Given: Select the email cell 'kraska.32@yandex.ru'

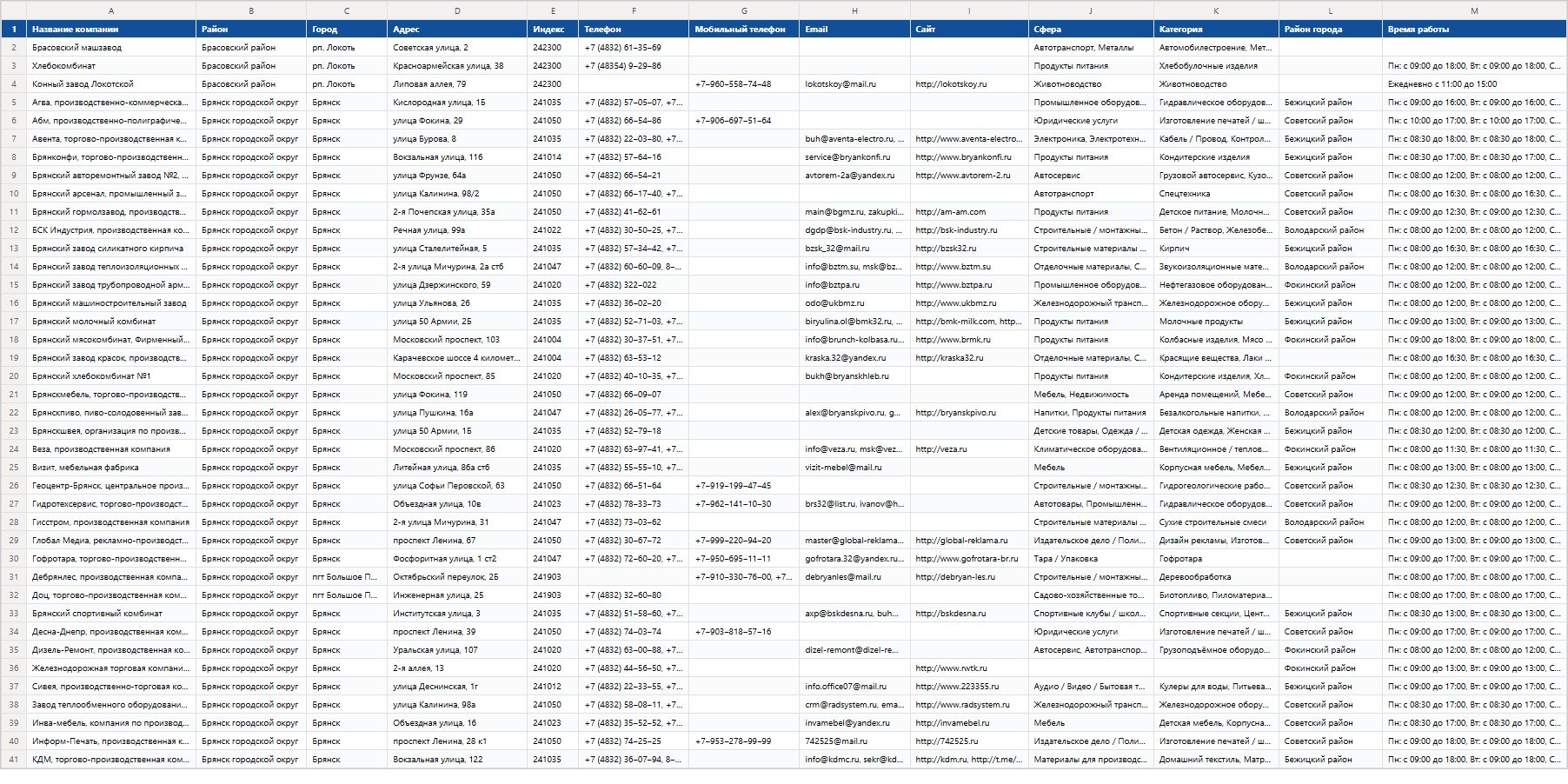Looking at the screenshot, I should [854, 358].
